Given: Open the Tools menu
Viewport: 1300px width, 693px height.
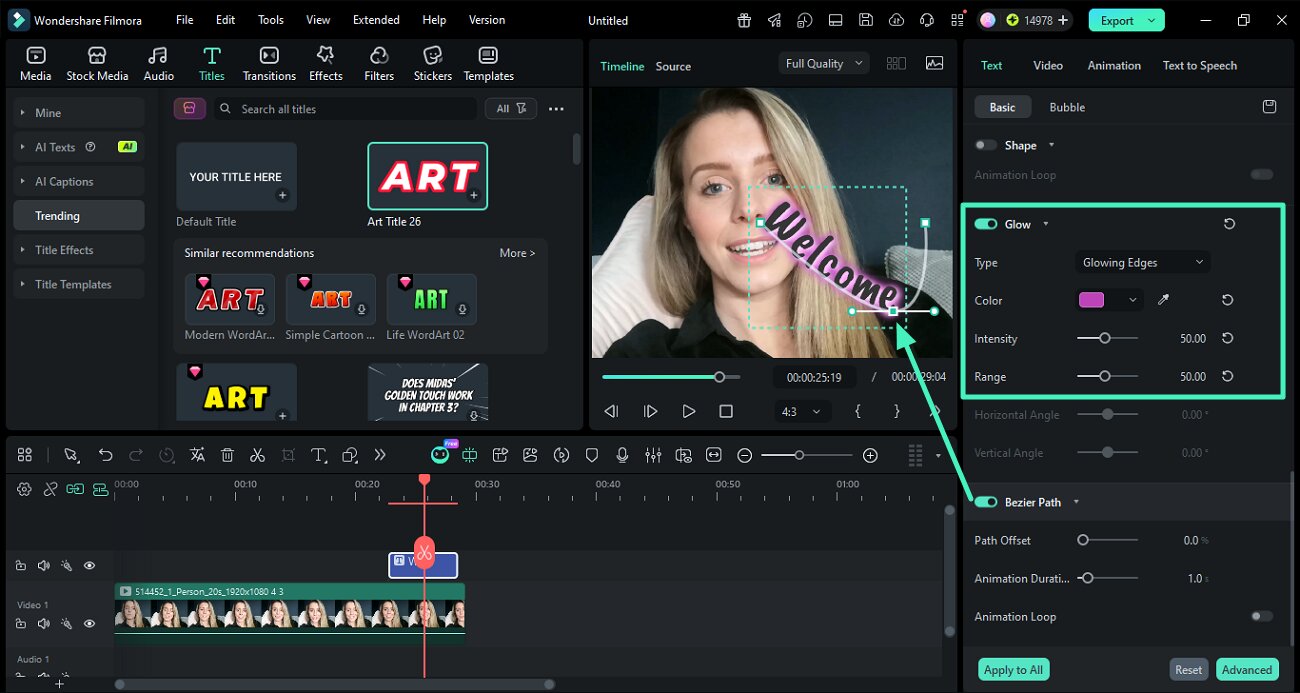Looking at the screenshot, I should [x=270, y=20].
